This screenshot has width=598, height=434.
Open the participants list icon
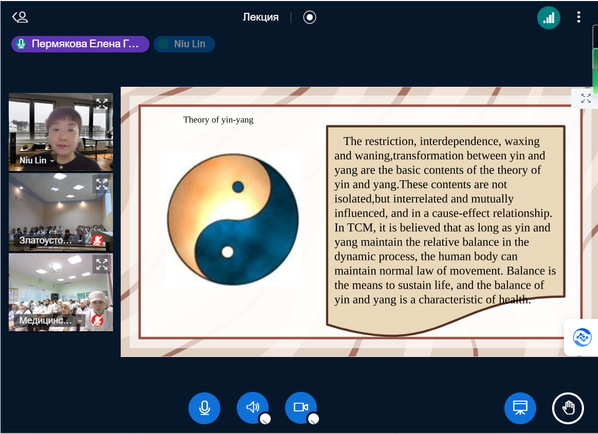pyautogui.click(x=20, y=17)
